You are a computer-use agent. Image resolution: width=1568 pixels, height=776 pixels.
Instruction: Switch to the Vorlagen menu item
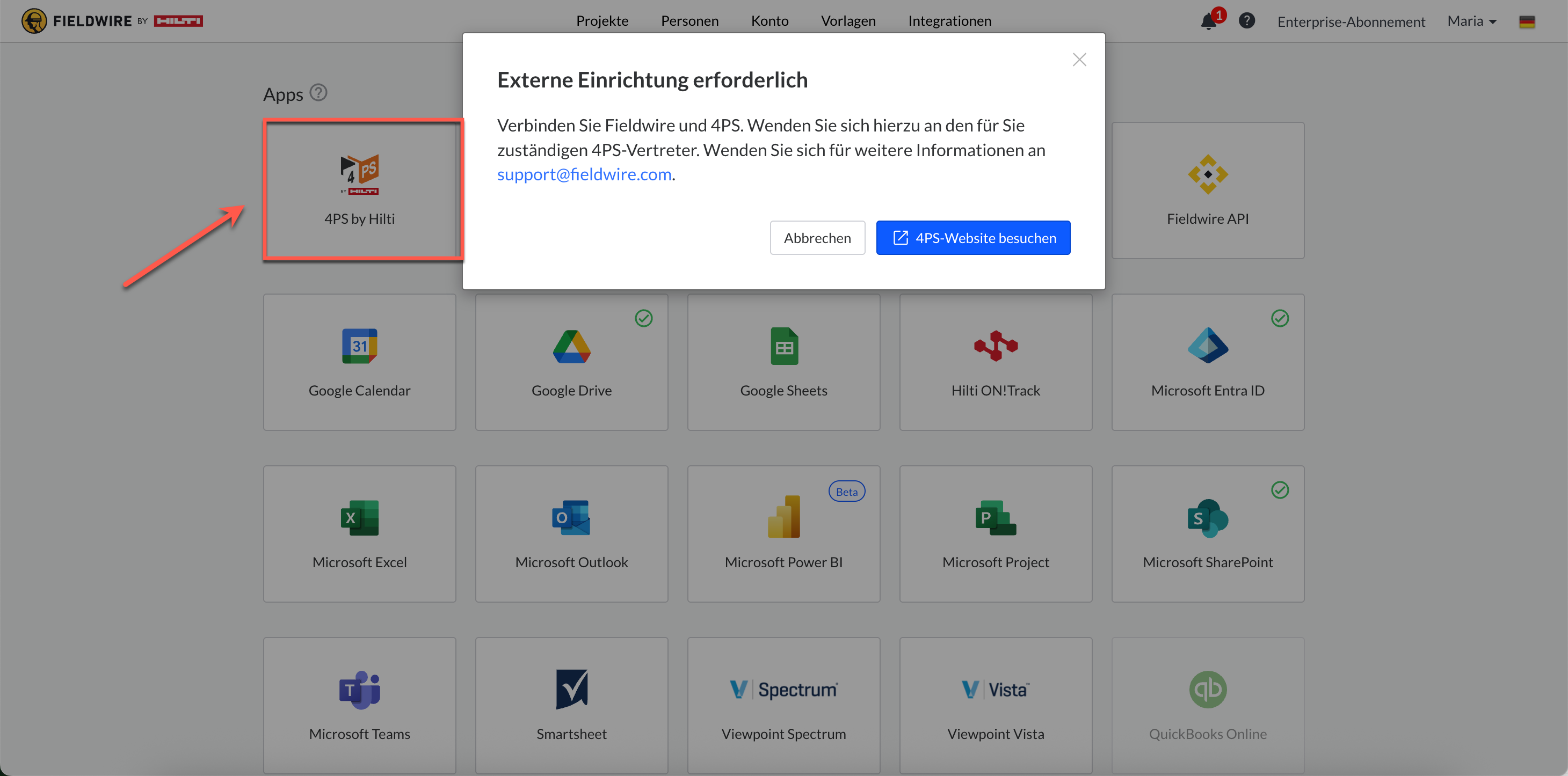[x=848, y=21]
